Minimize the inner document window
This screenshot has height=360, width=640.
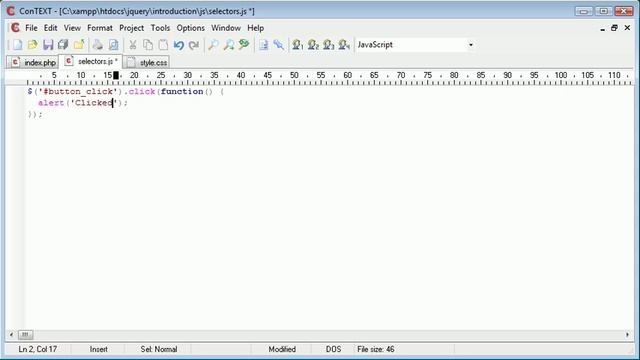602,28
